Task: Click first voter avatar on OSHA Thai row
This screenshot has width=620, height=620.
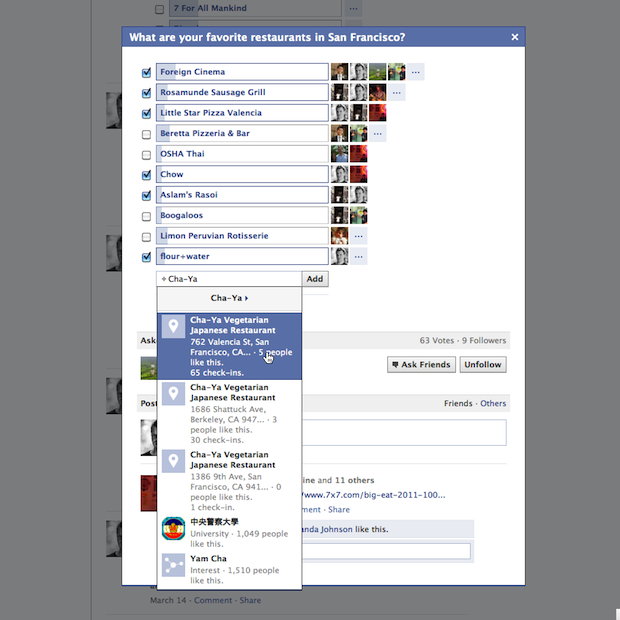Action: click(x=340, y=154)
